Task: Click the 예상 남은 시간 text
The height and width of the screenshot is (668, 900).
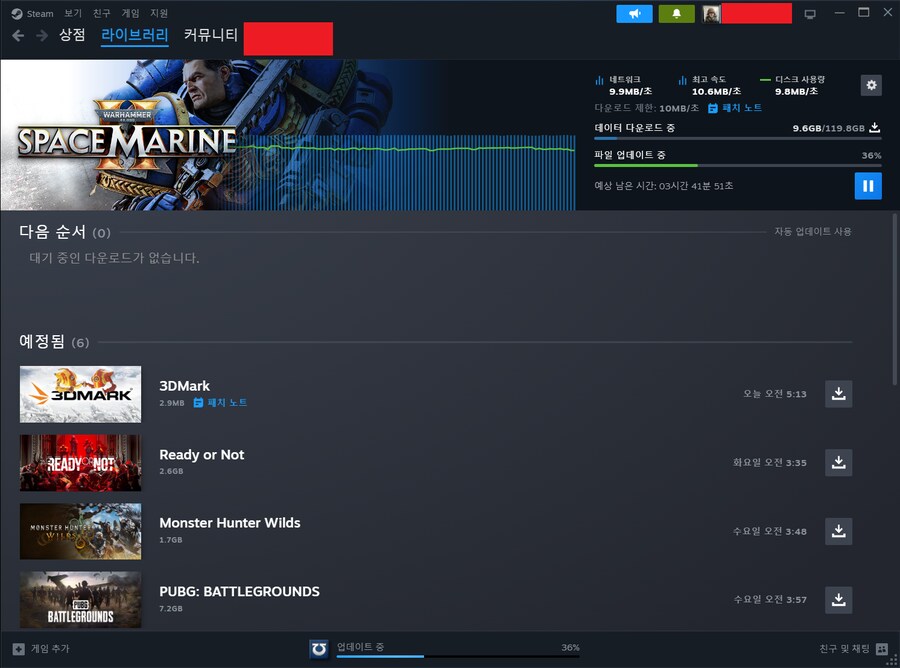Action: coord(664,186)
